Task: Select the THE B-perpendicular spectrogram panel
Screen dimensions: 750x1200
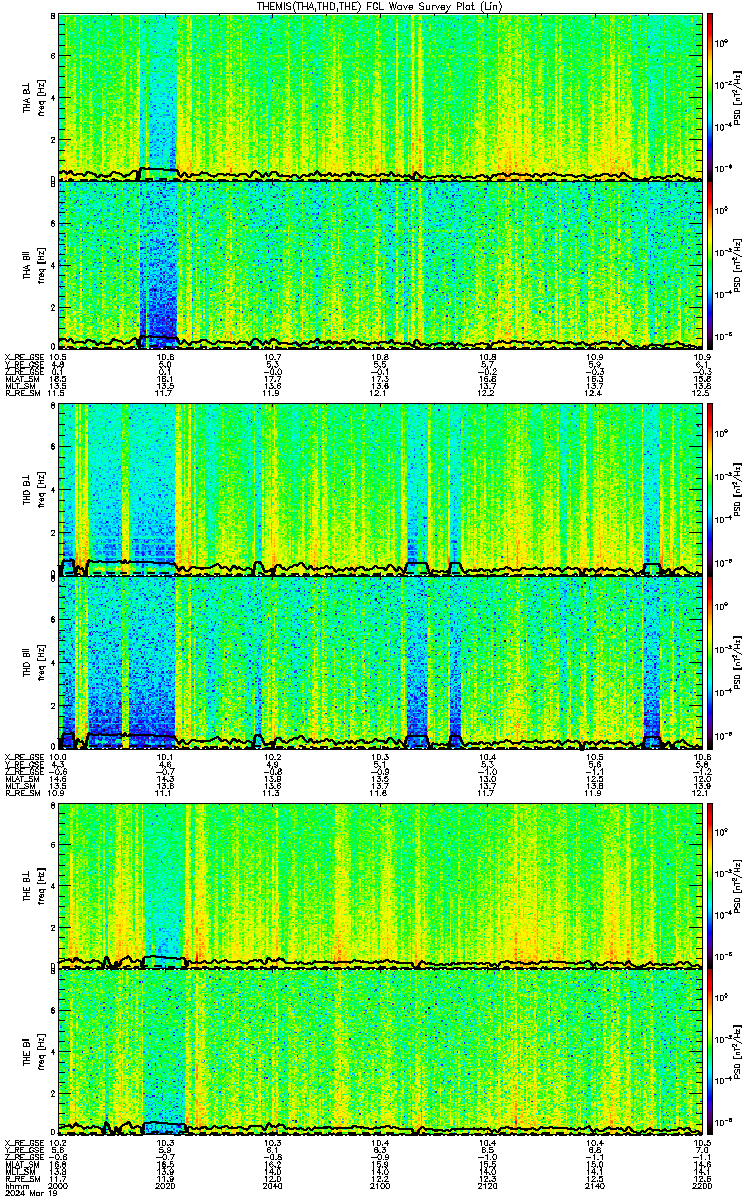Action: point(381,886)
